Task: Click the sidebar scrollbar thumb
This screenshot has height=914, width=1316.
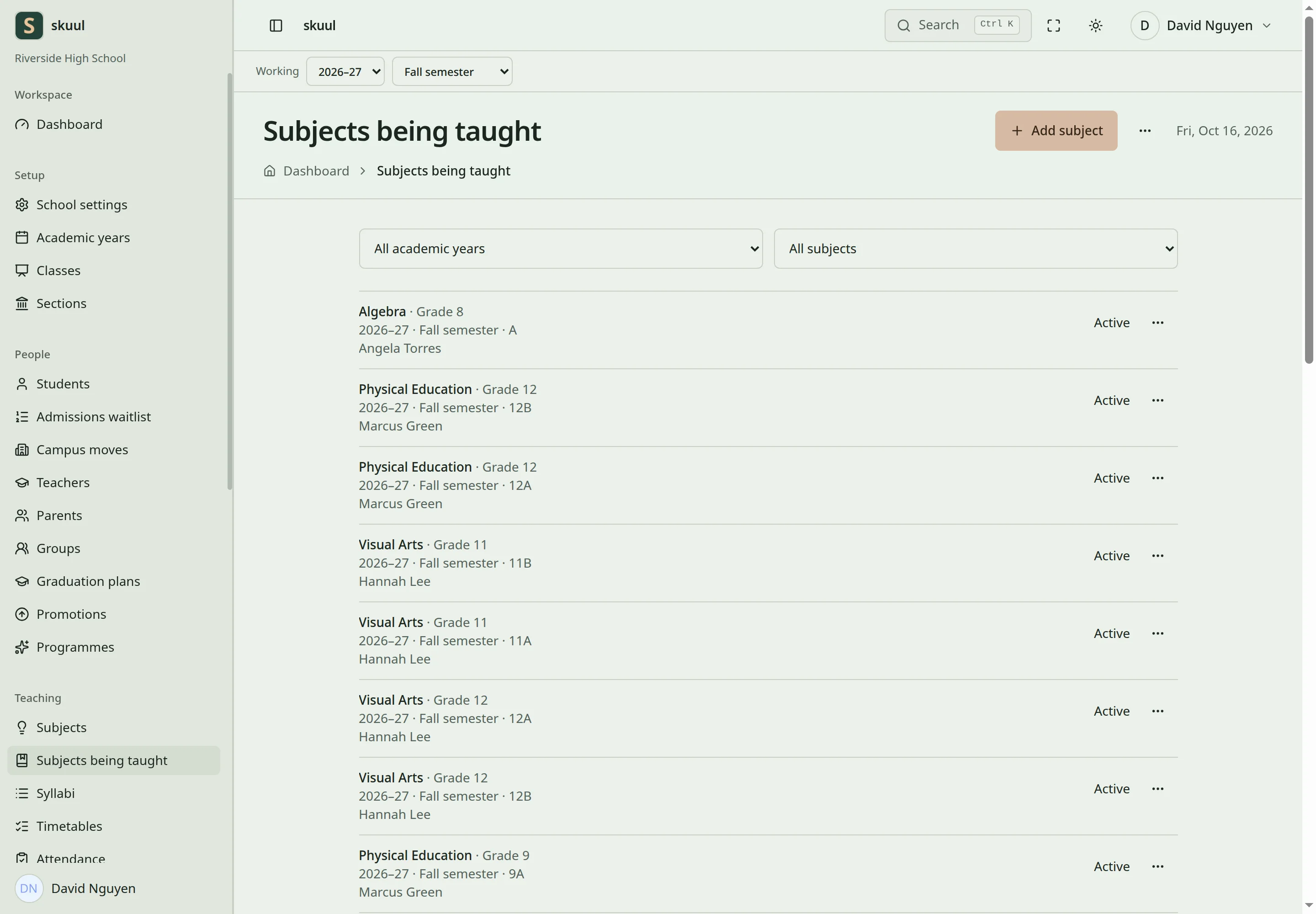Action: (x=230, y=281)
